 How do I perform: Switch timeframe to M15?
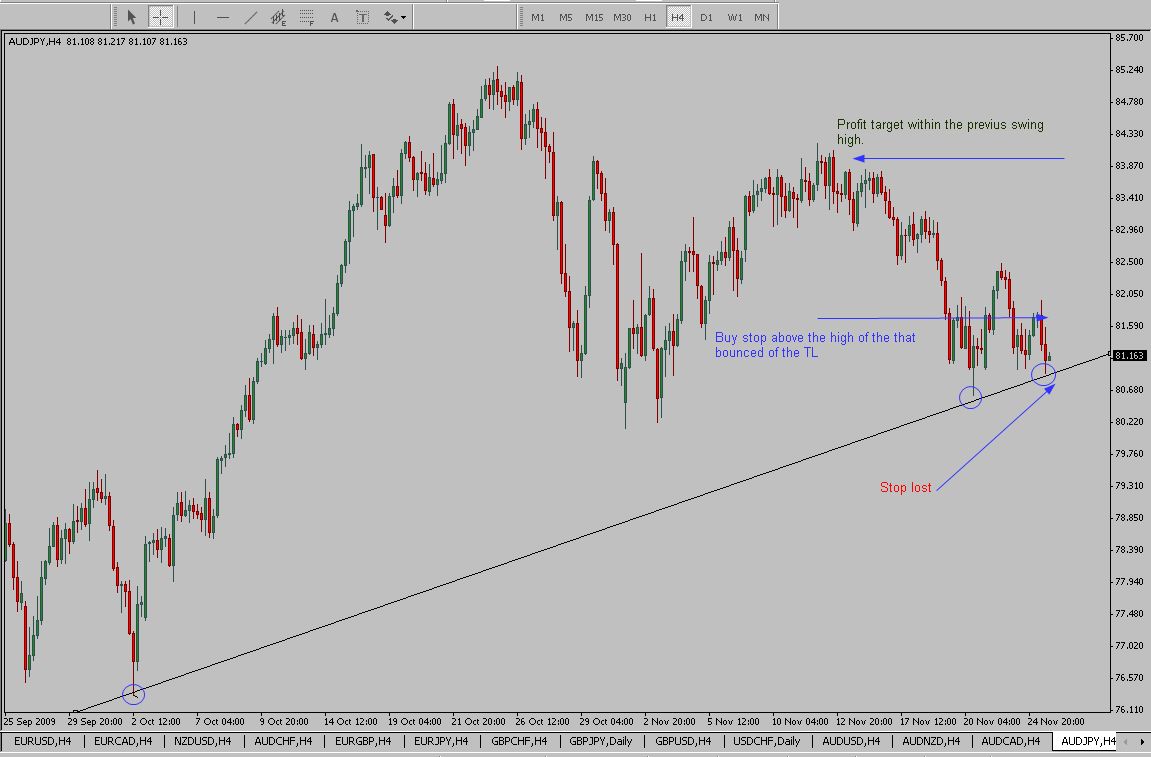tap(594, 17)
